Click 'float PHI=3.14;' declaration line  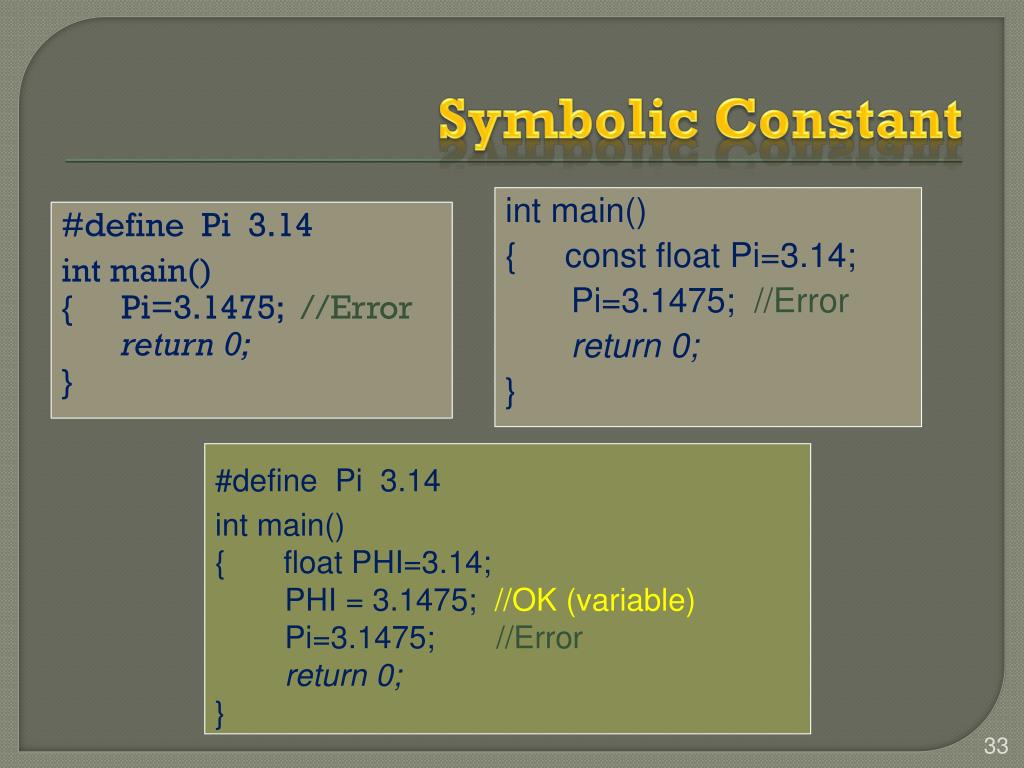pos(387,563)
